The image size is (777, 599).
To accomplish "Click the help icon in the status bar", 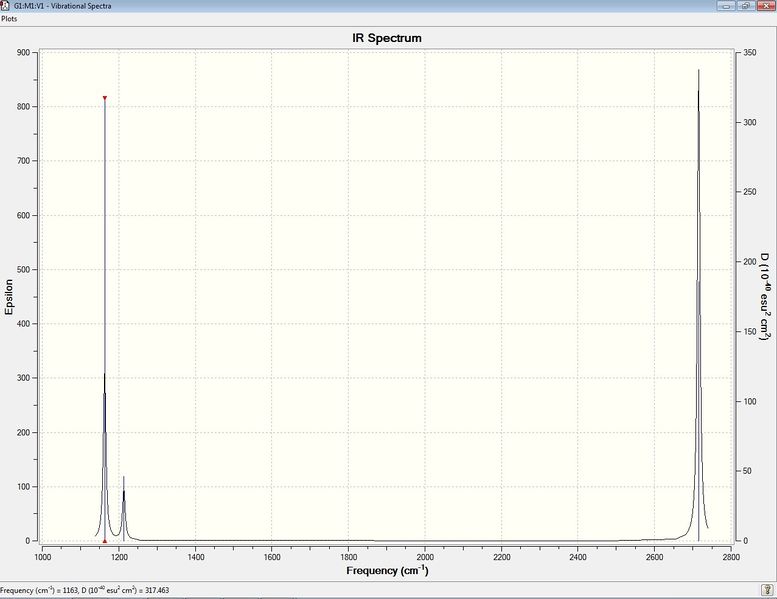I will (x=767, y=590).
